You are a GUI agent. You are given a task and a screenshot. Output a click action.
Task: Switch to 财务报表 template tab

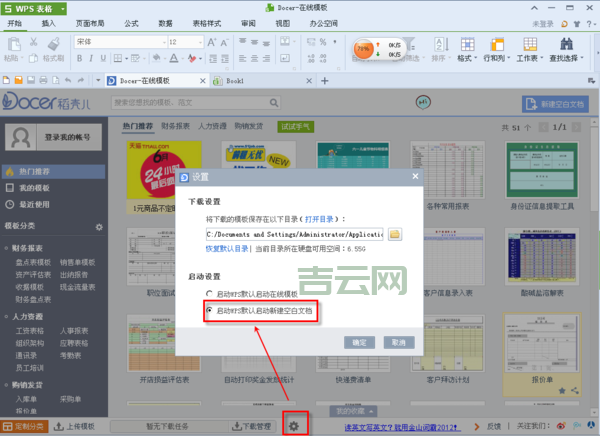pos(176,126)
